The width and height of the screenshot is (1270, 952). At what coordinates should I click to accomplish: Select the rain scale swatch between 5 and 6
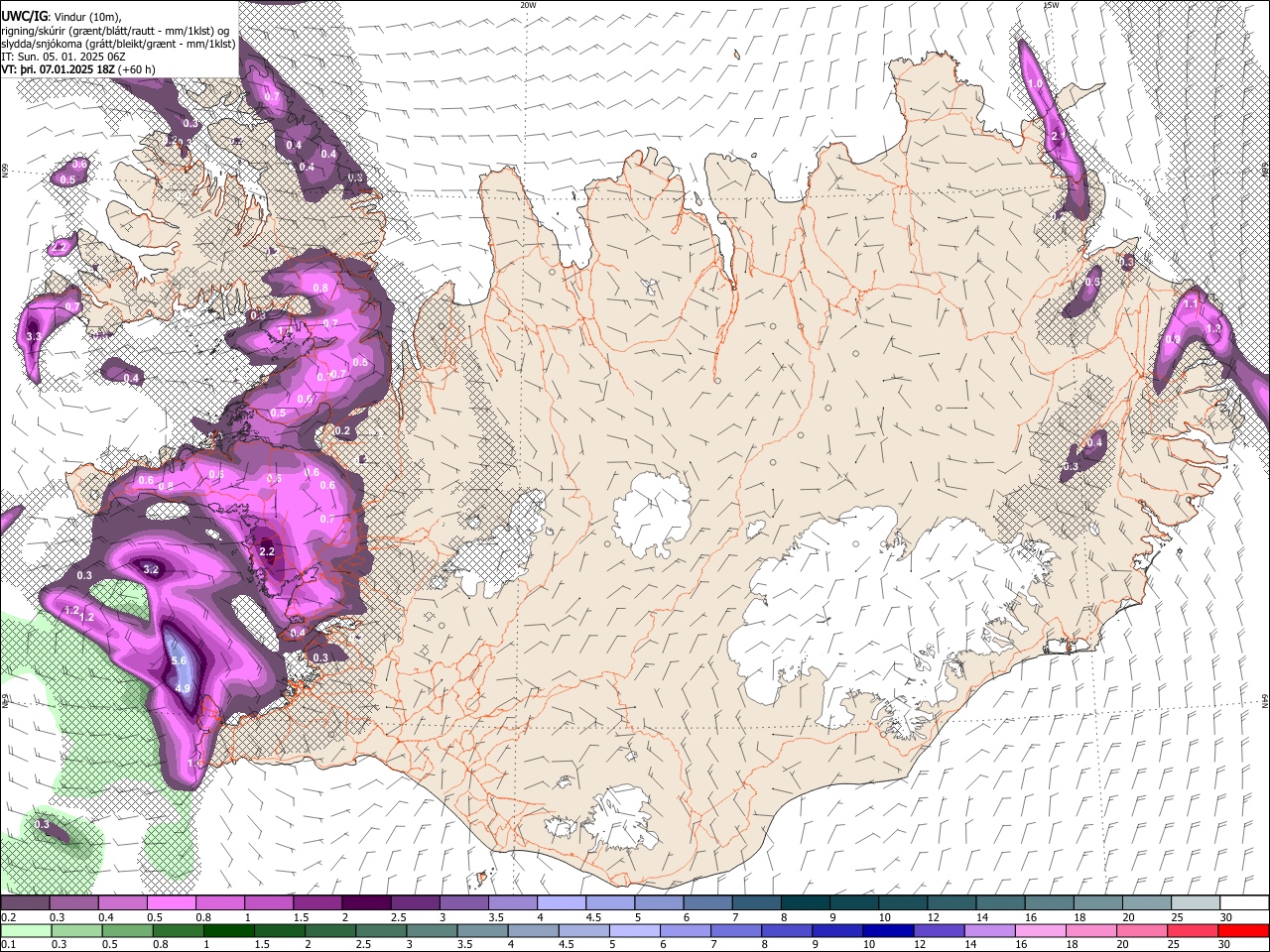coord(635,930)
